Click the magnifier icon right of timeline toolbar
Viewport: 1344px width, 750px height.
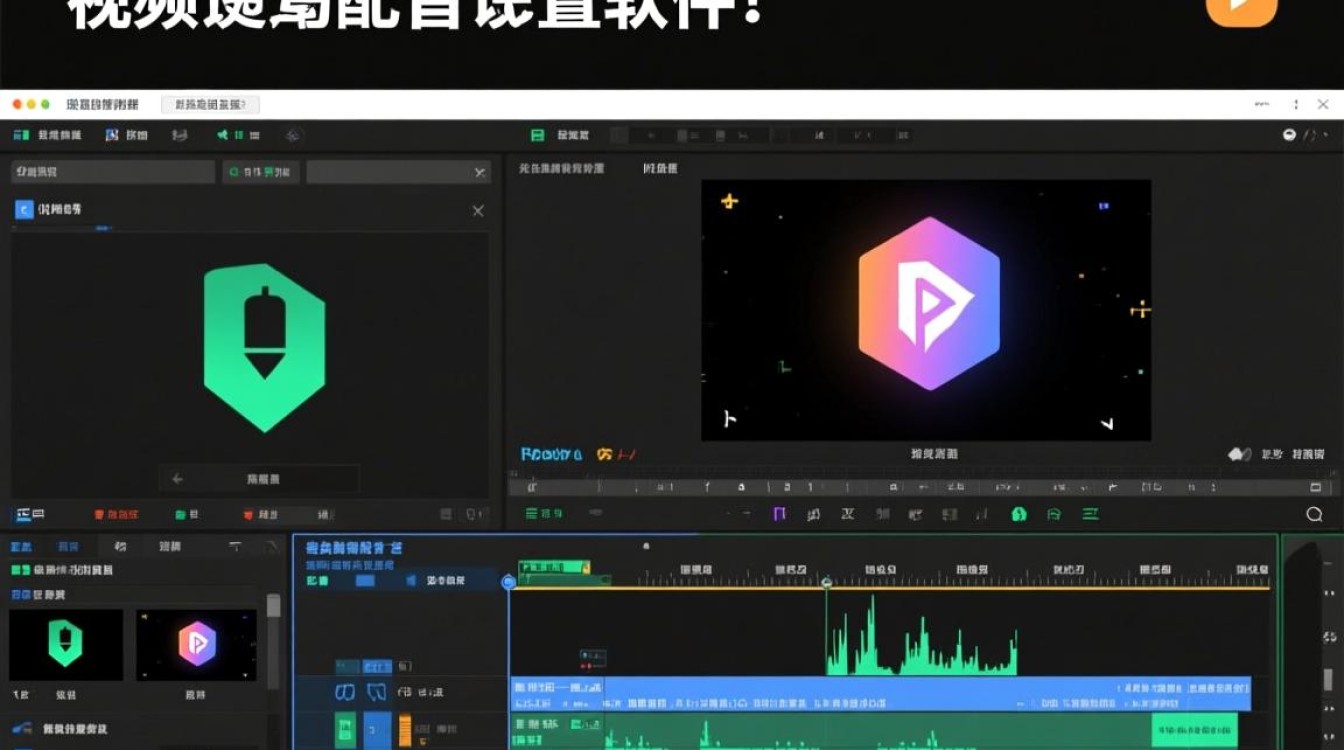coord(1314,514)
